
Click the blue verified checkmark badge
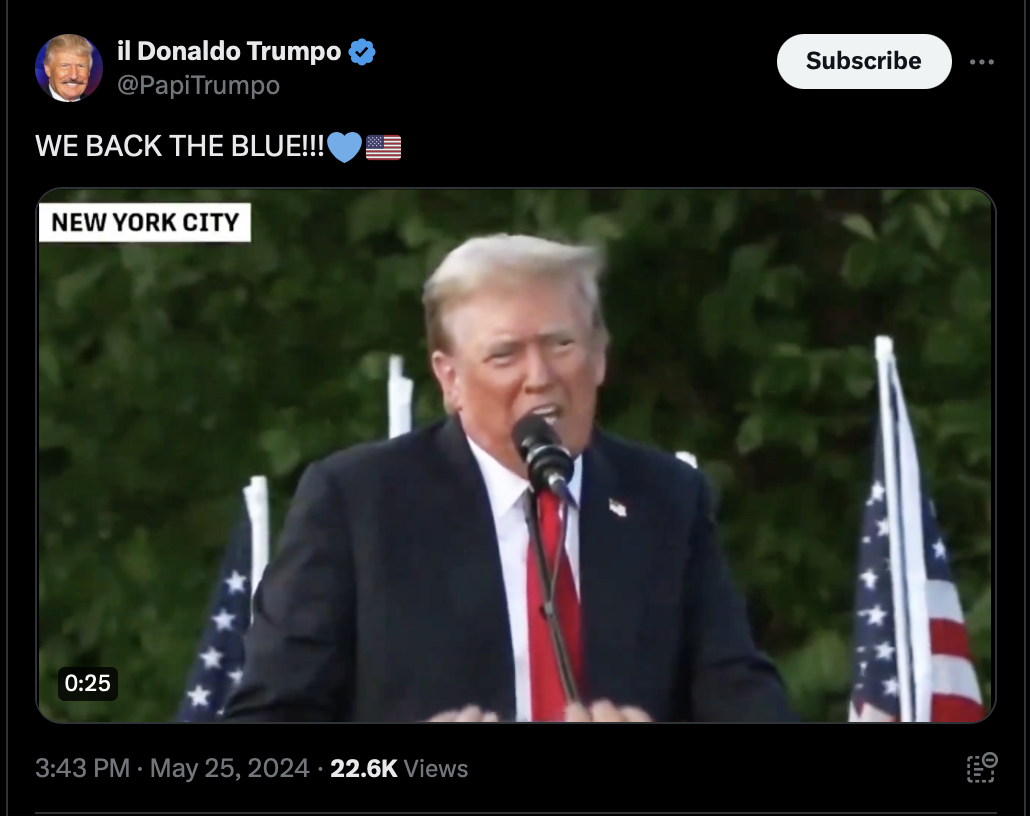click(x=361, y=51)
